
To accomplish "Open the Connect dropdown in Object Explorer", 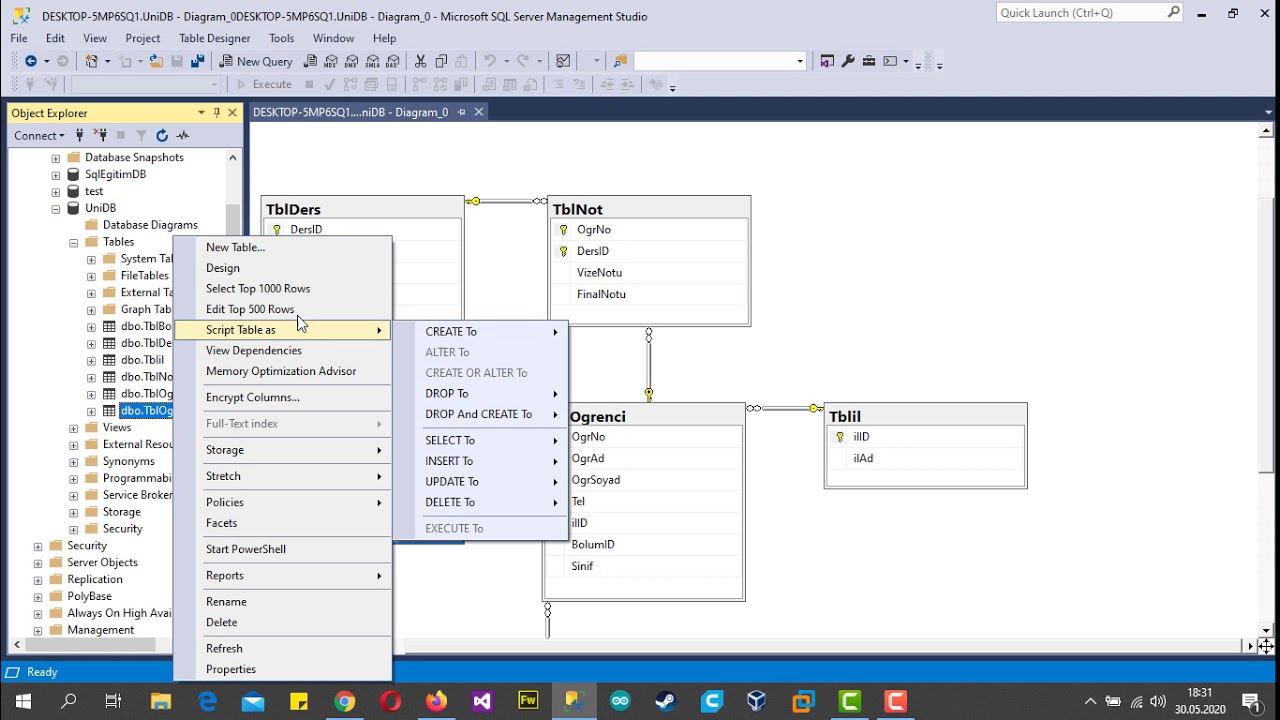I will pos(39,135).
